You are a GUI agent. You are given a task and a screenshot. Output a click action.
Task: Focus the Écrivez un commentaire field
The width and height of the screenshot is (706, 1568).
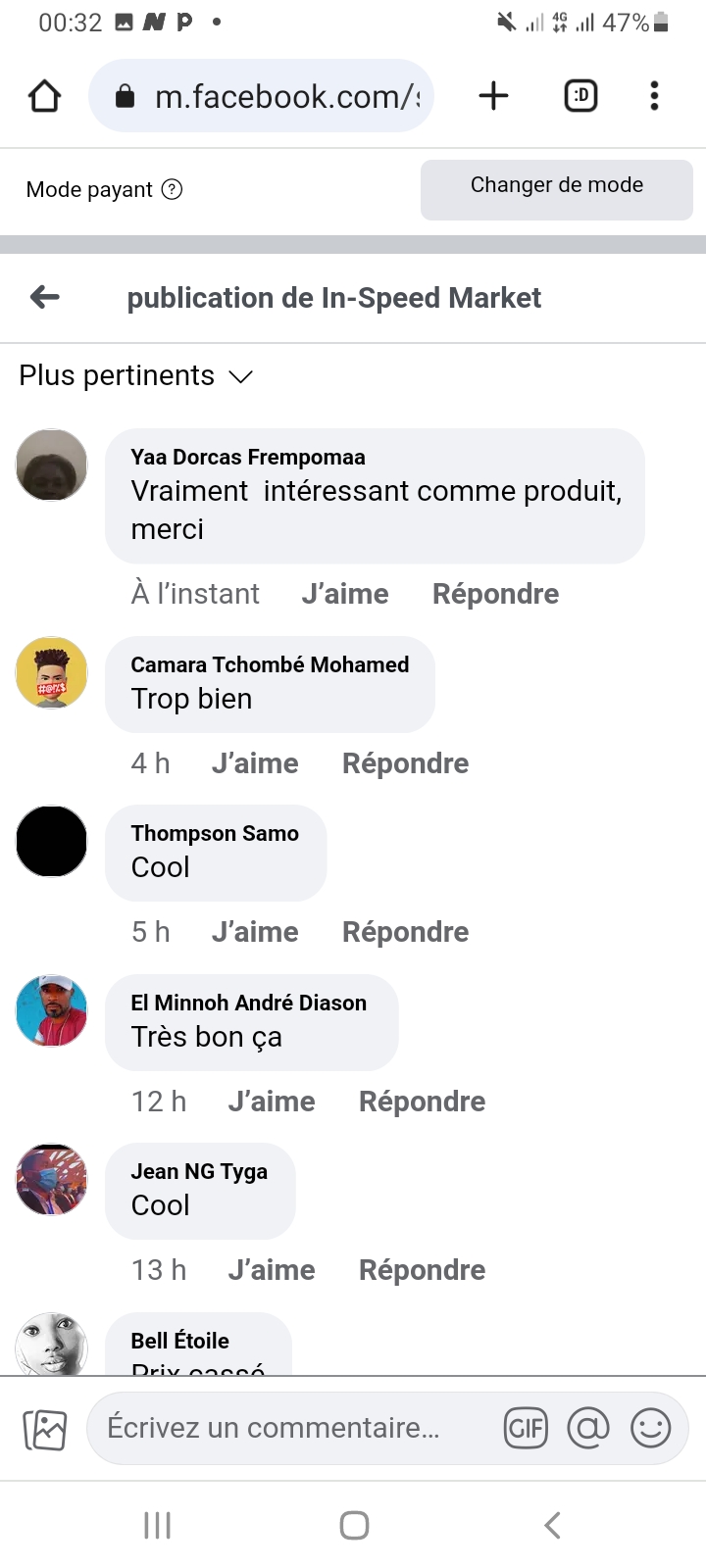tap(284, 1428)
